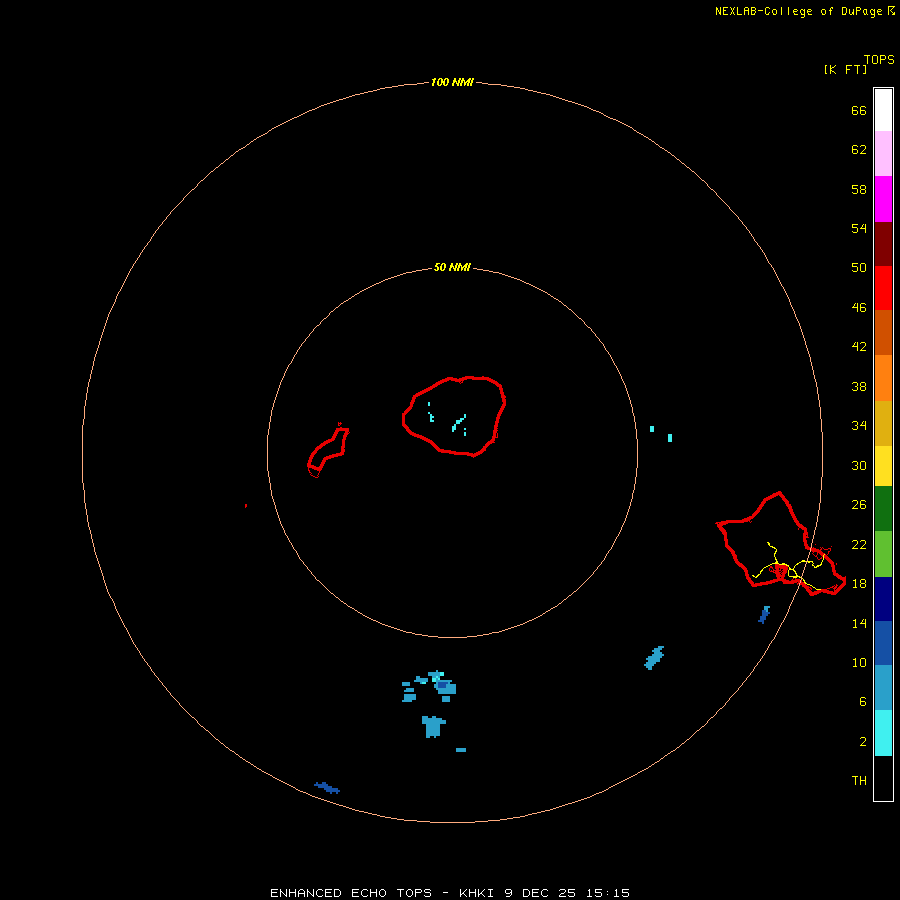Pick the dark orange legend swatch
The image size is (900, 900).
(883, 333)
